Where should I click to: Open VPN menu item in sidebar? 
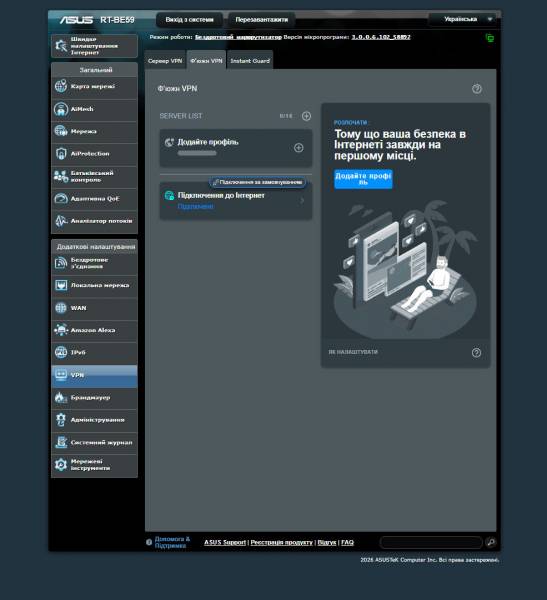[94, 375]
